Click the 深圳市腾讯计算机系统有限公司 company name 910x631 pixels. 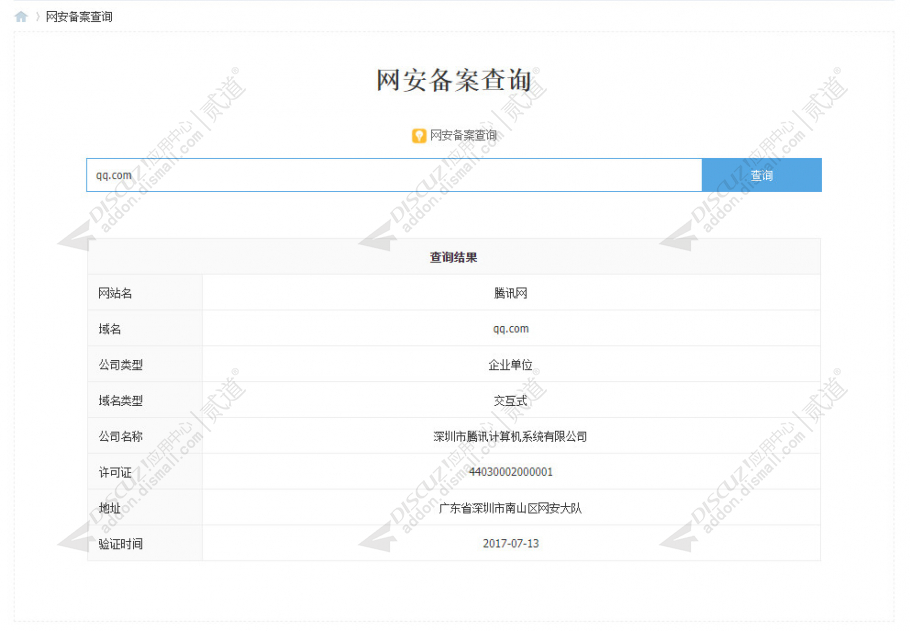point(511,436)
